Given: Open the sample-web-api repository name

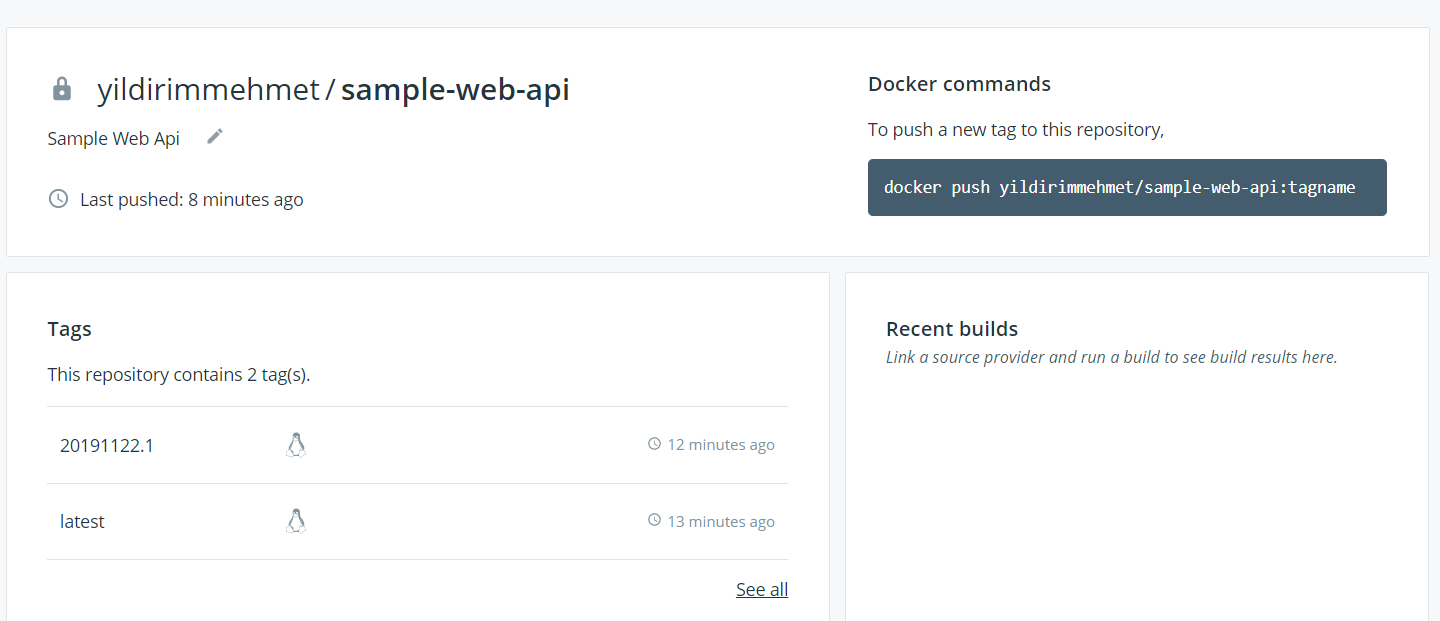Looking at the screenshot, I should (x=455, y=90).
